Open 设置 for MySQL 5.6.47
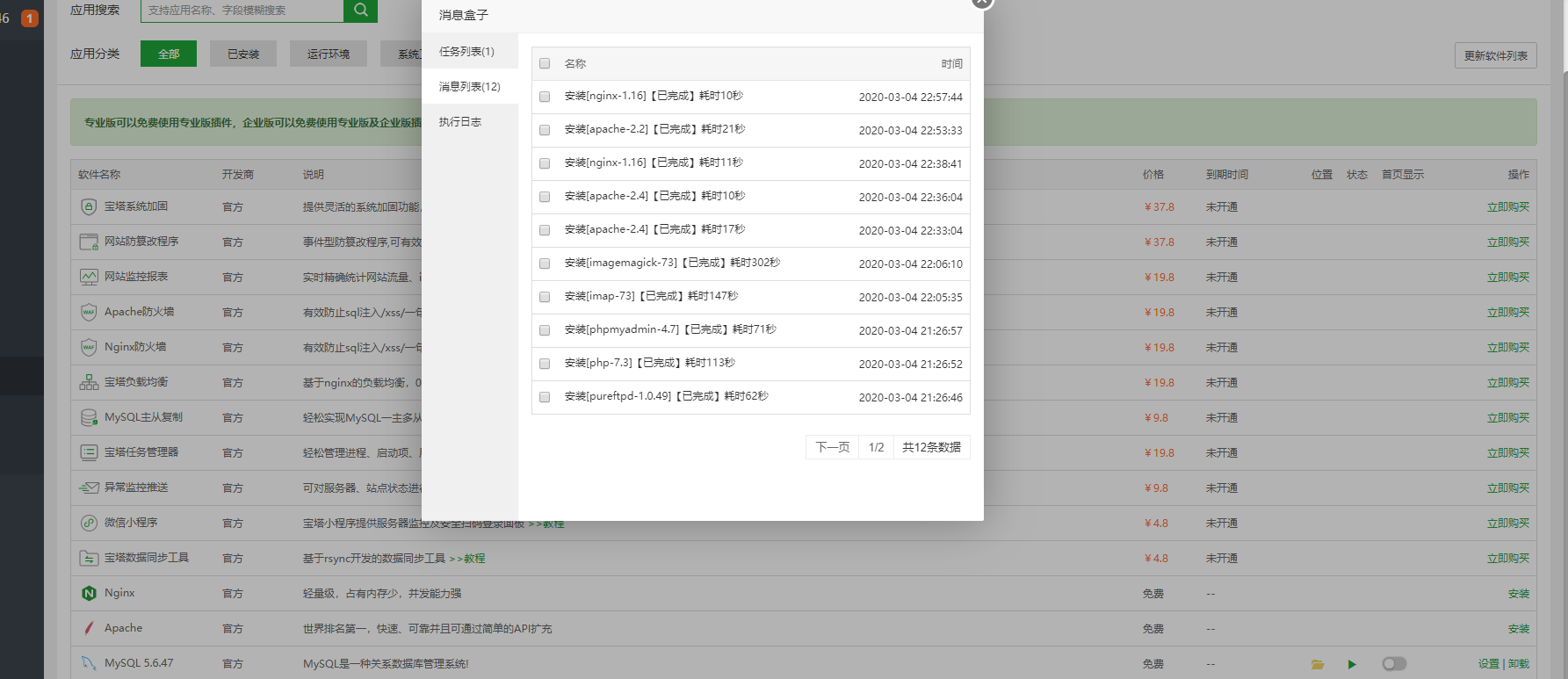Screen dimensions: 1568x679 pos(1489,664)
